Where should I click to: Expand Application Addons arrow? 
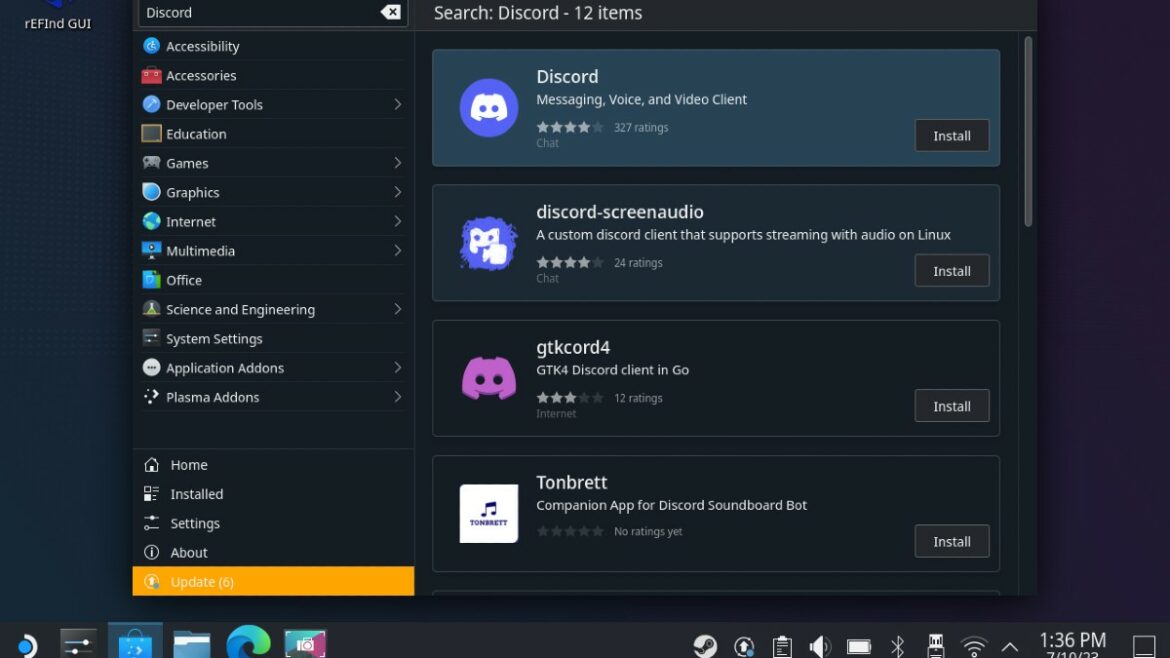398,368
